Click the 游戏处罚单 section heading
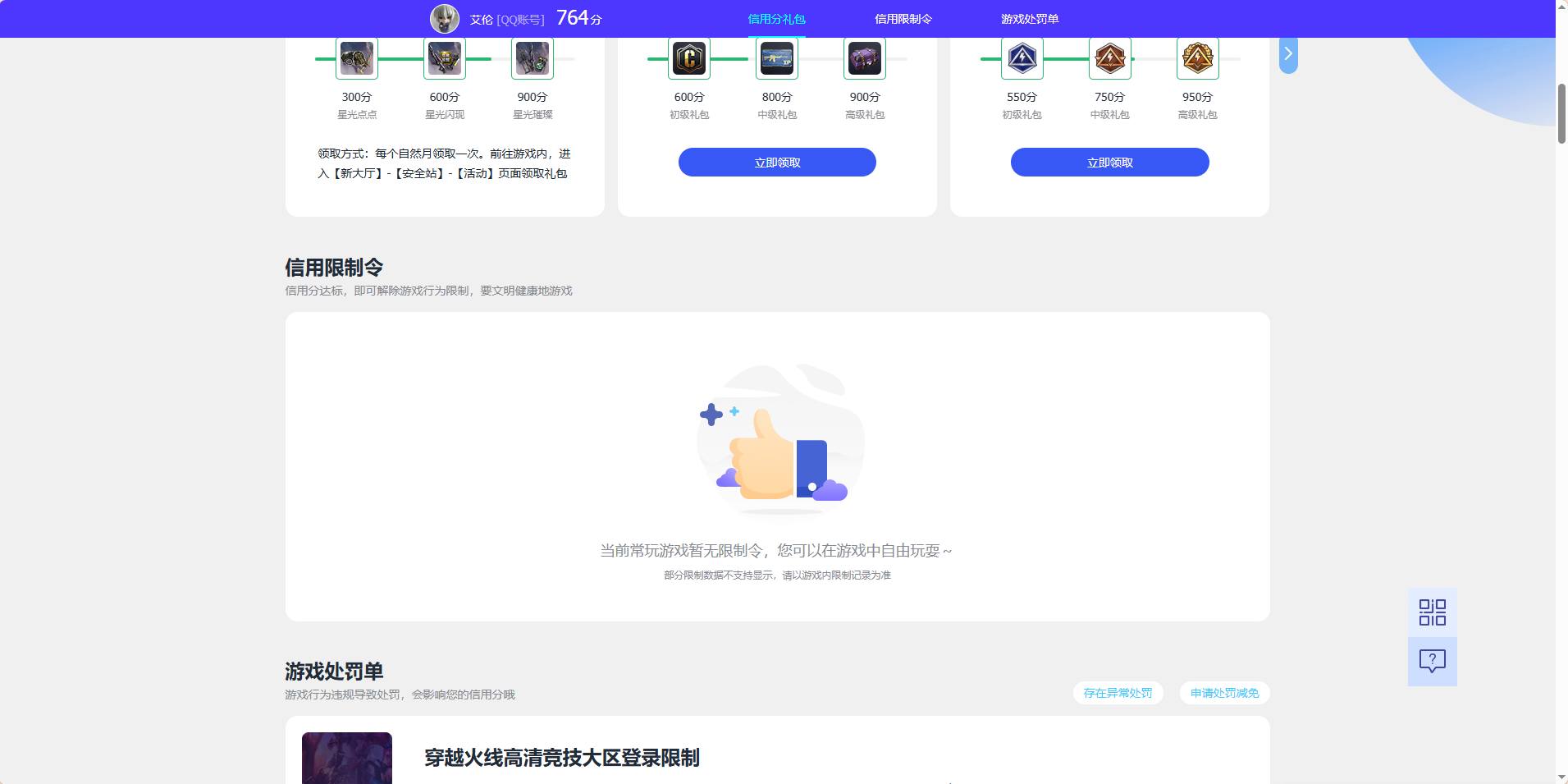Screen dimensions: 1568x784 point(334,672)
